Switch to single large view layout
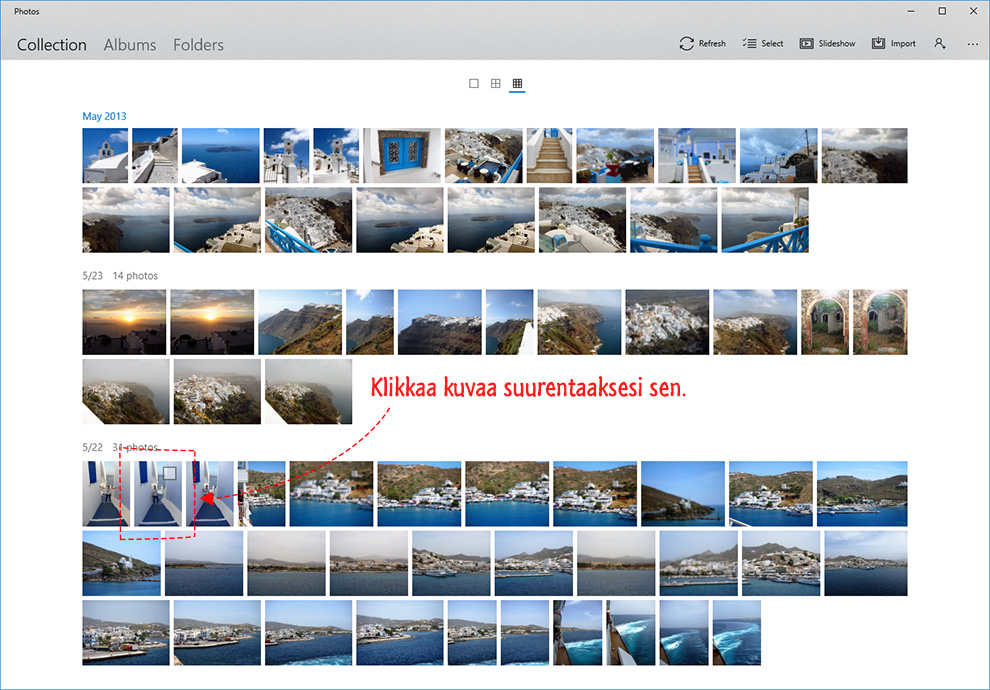 pos(474,83)
